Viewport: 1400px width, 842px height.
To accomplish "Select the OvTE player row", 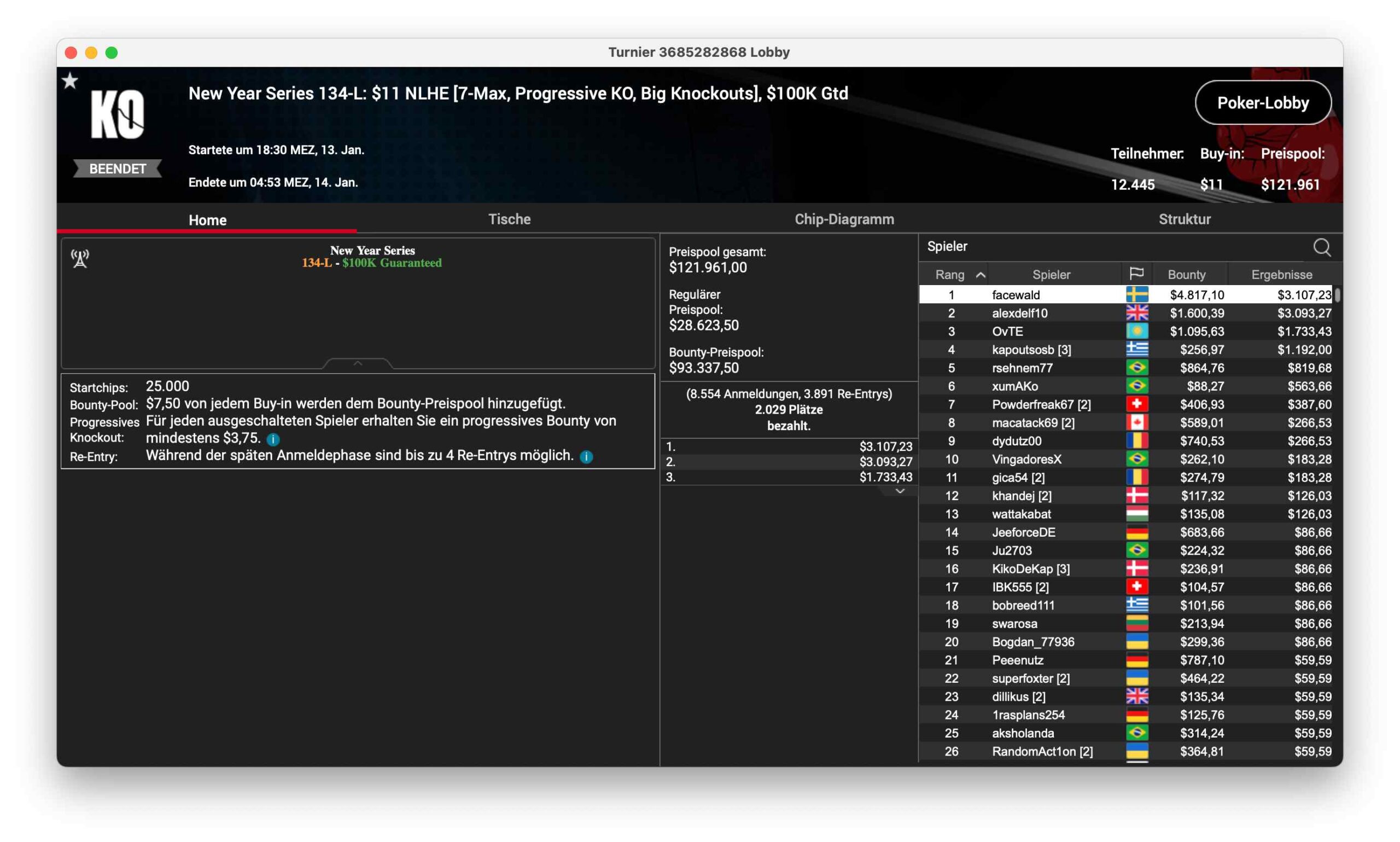I will tap(1007, 332).
